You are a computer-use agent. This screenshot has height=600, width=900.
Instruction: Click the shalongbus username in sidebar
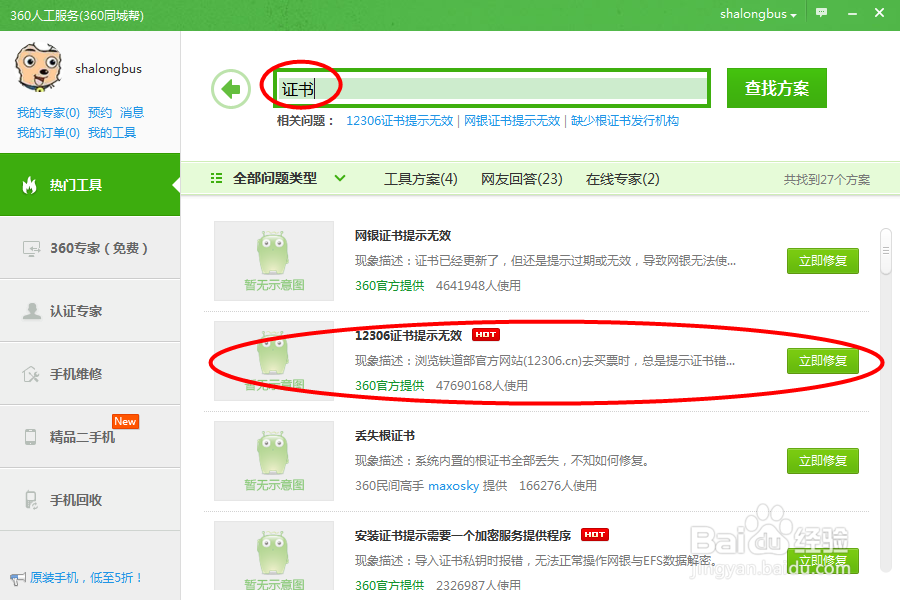(x=108, y=69)
